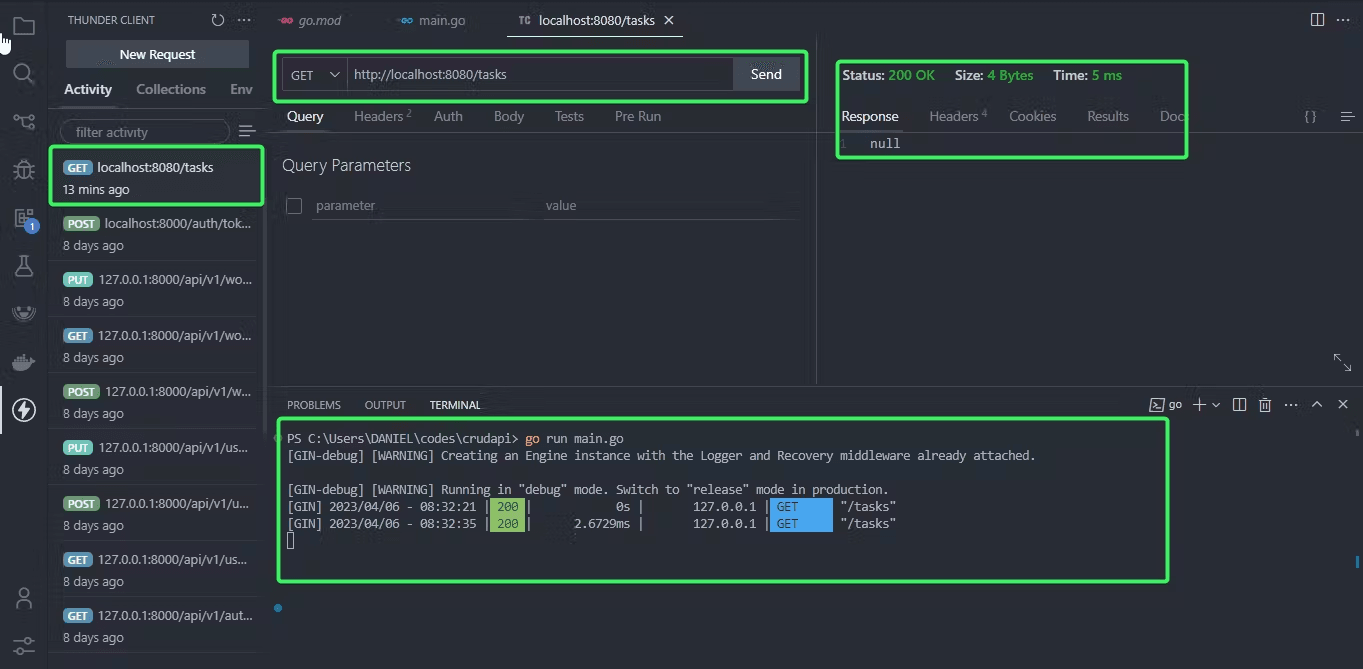The width and height of the screenshot is (1363, 669).
Task: Kill terminal with trash icon
Action: pos(1265,404)
